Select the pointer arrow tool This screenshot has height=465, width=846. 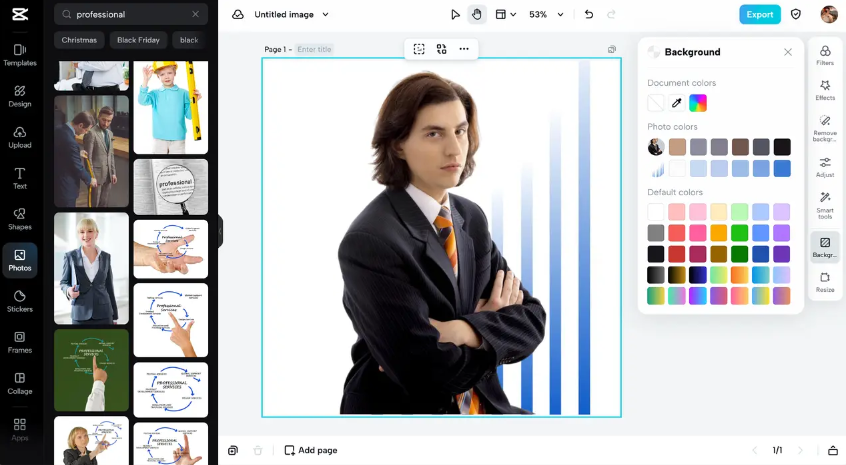455,15
